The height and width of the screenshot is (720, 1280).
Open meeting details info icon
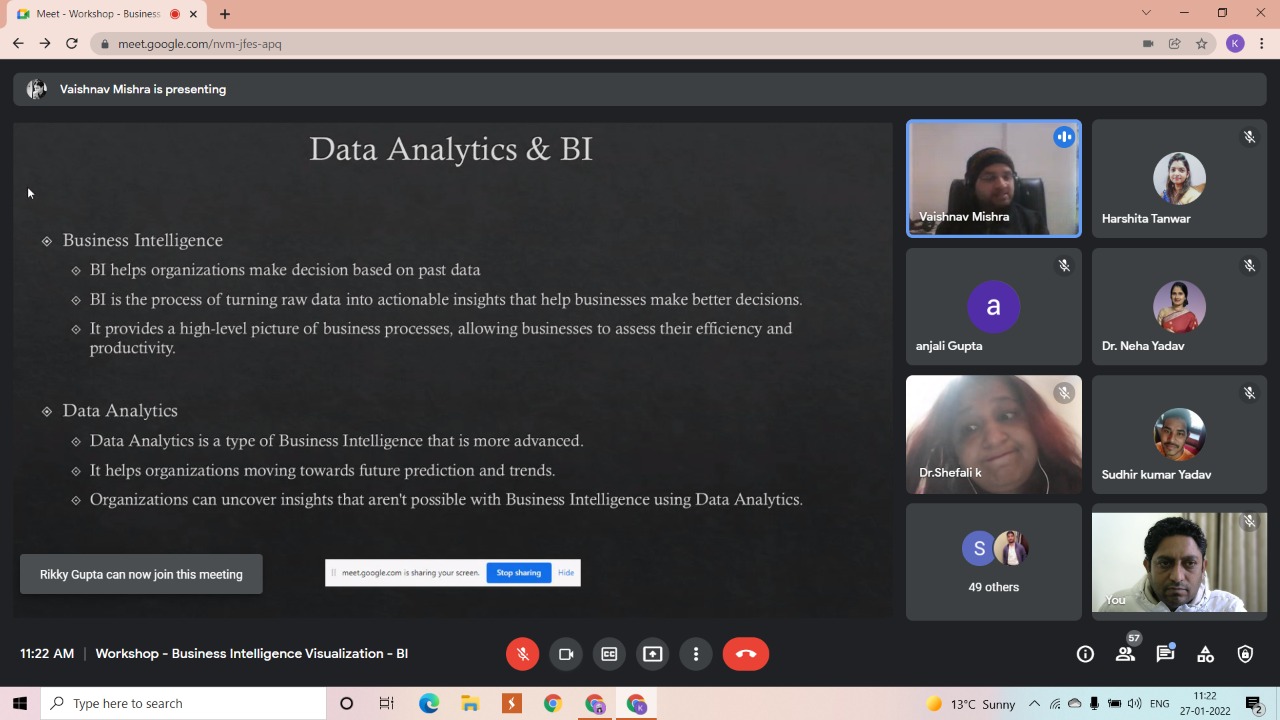click(1085, 654)
